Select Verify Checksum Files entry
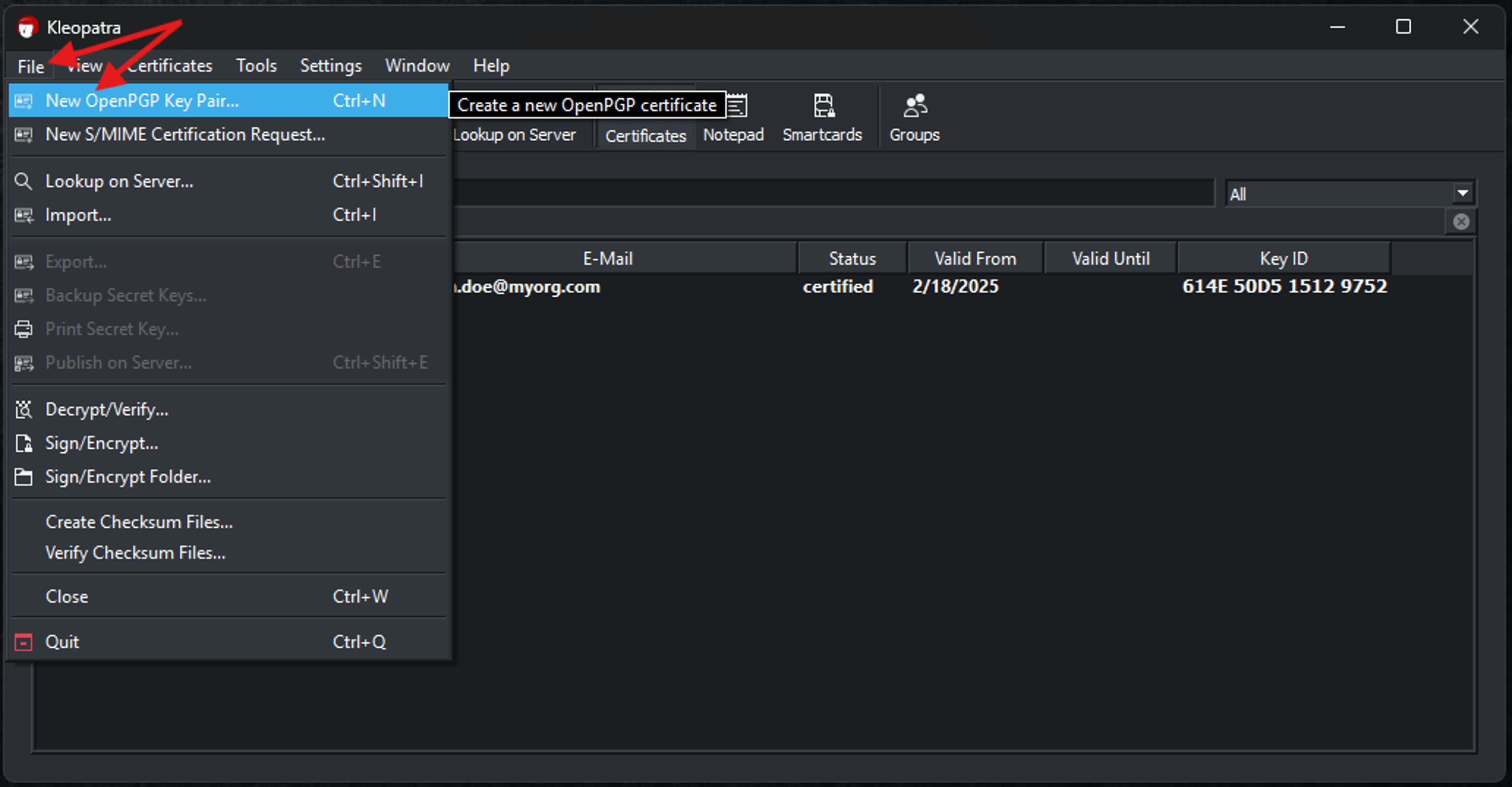Viewport: 1512px width, 787px height. (x=229, y=553)
